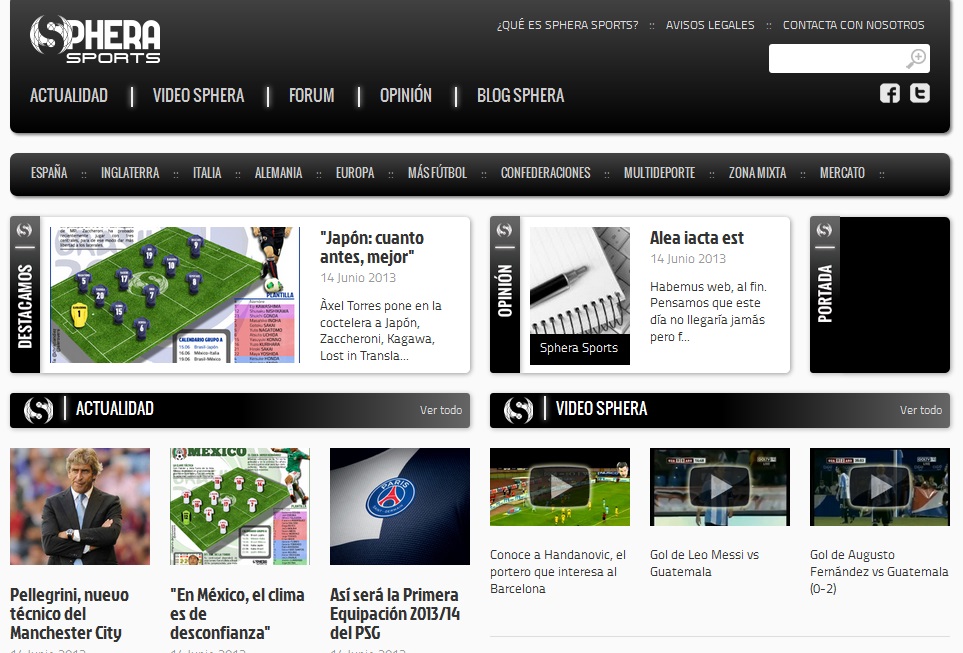Click the Sphera icon in Video Sphera header

518,410
